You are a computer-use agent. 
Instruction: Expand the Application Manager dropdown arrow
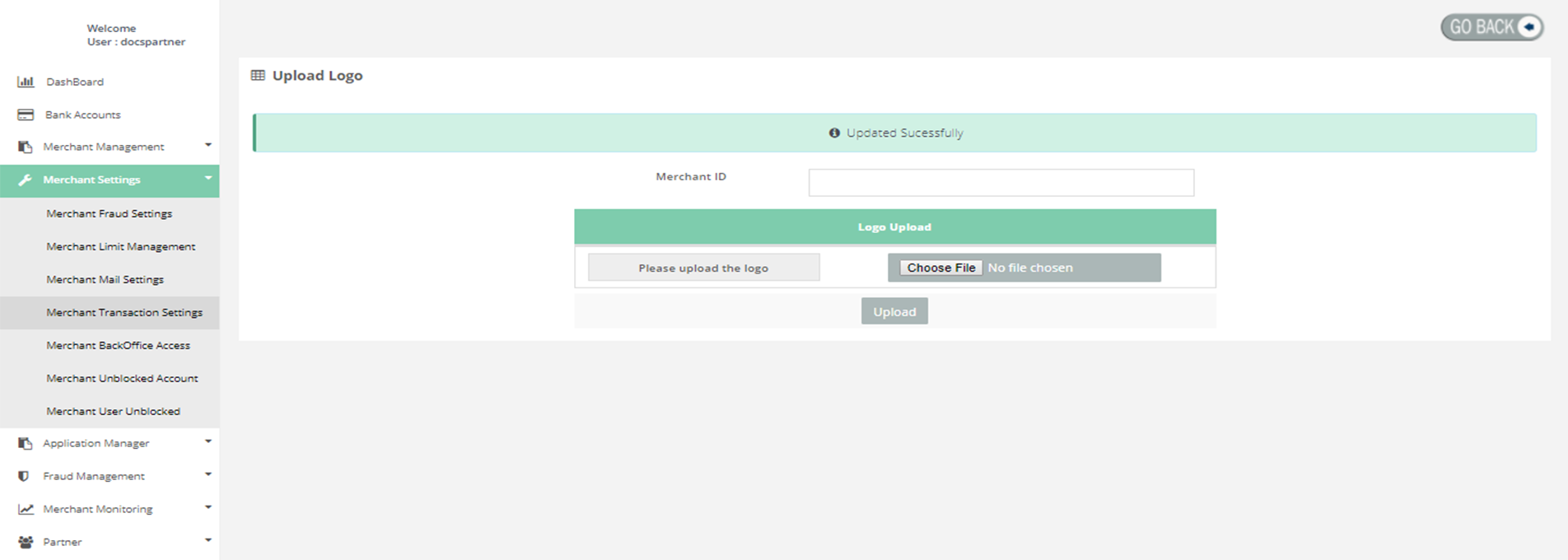point(208,441)
